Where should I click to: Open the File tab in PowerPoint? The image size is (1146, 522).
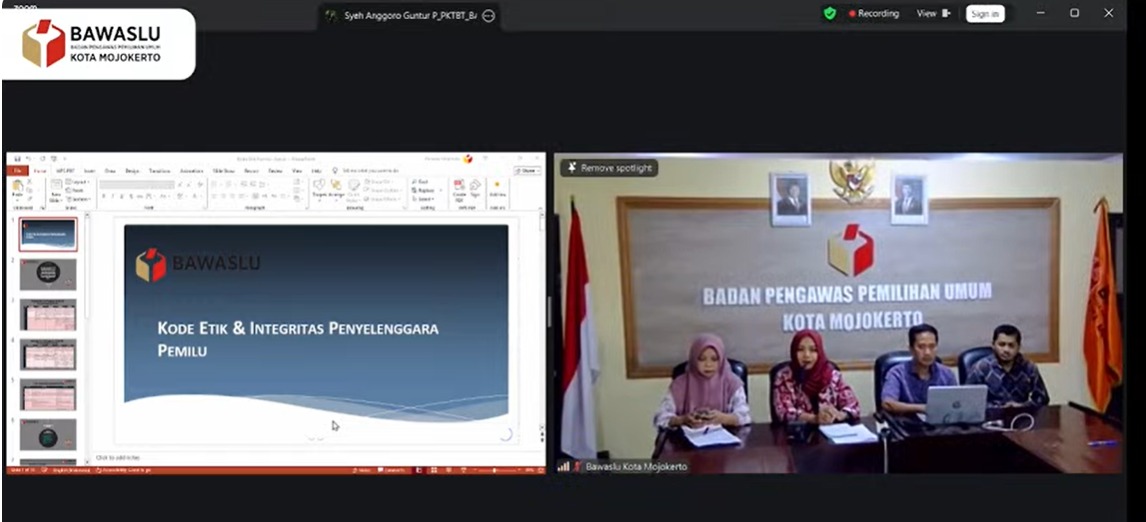pos(17,171)
